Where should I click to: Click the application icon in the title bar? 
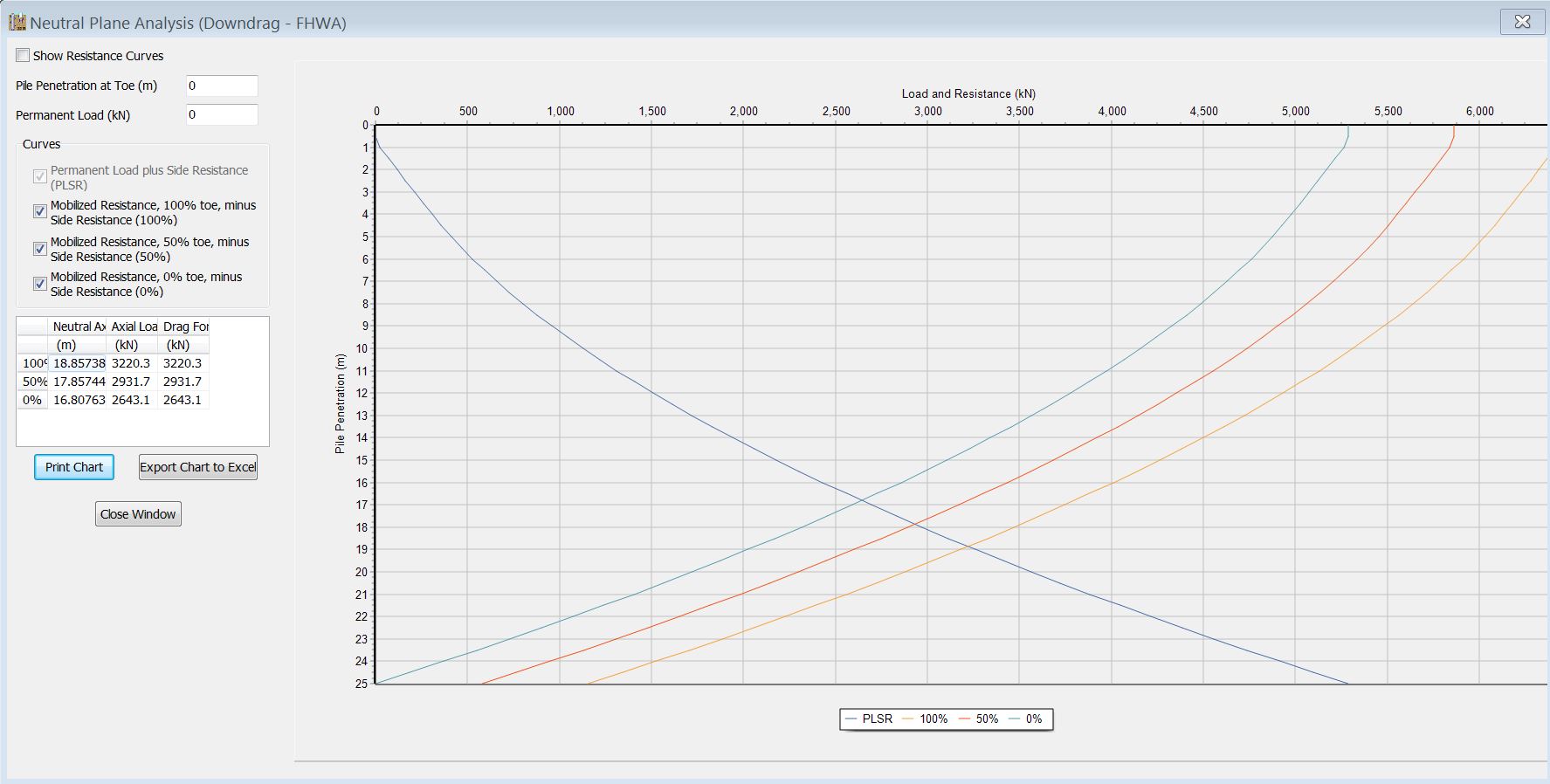17,22
